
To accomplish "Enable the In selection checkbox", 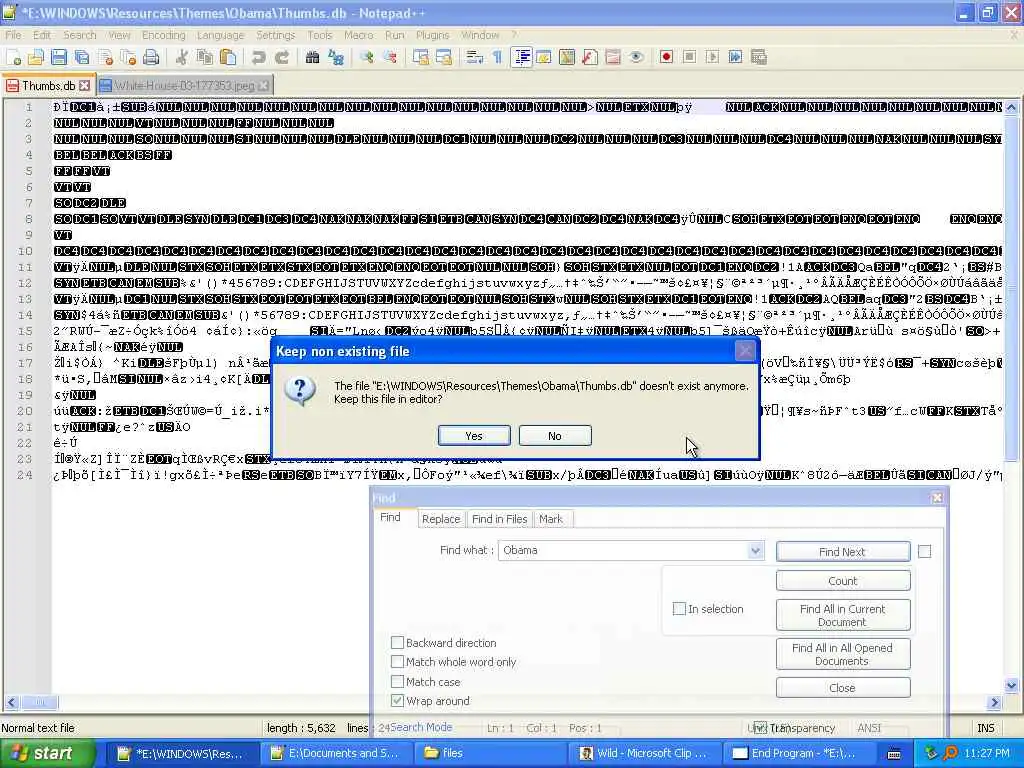I will [x=679, y=609].
